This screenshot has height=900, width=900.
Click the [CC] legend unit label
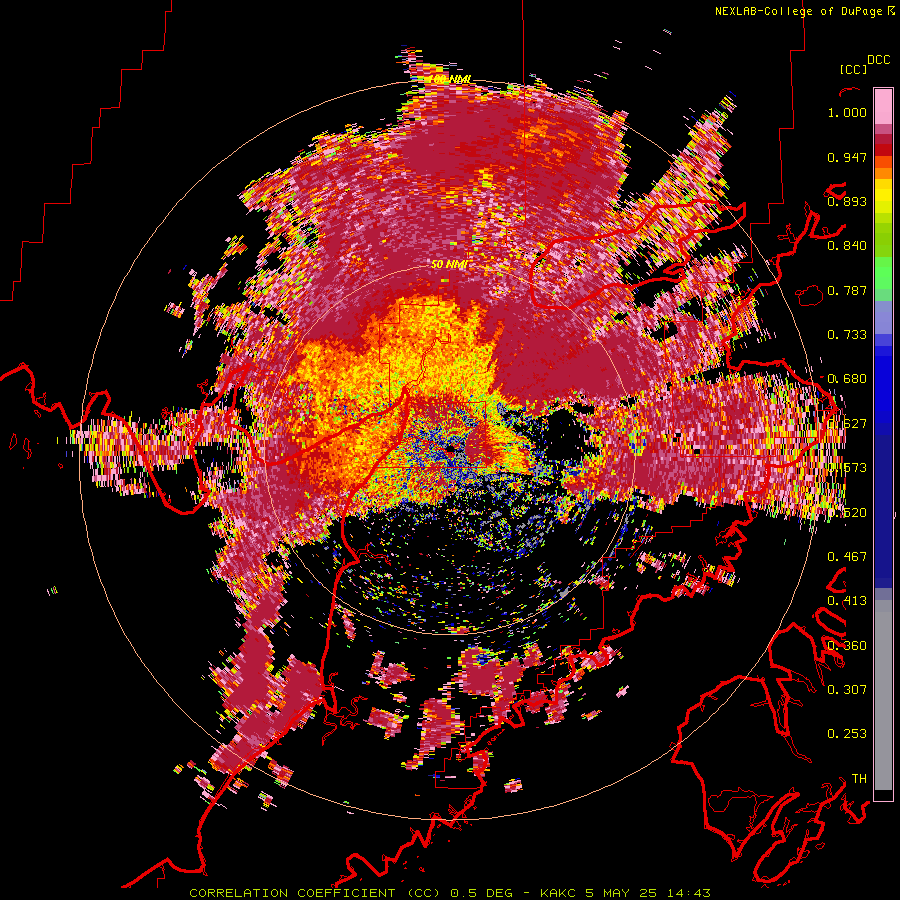853,69
